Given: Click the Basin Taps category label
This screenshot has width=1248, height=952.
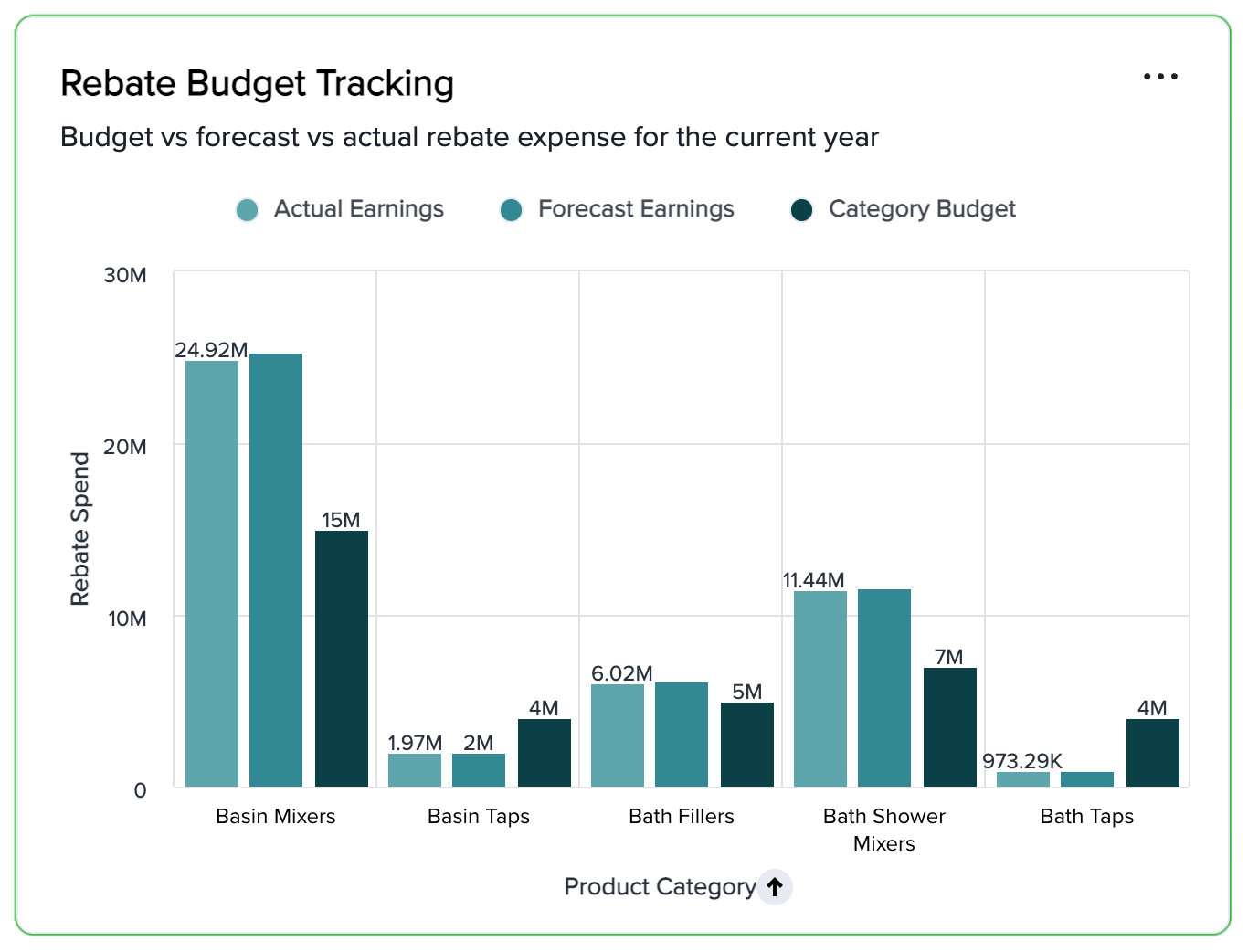Looking at the screenshot, I should [479, 816].
